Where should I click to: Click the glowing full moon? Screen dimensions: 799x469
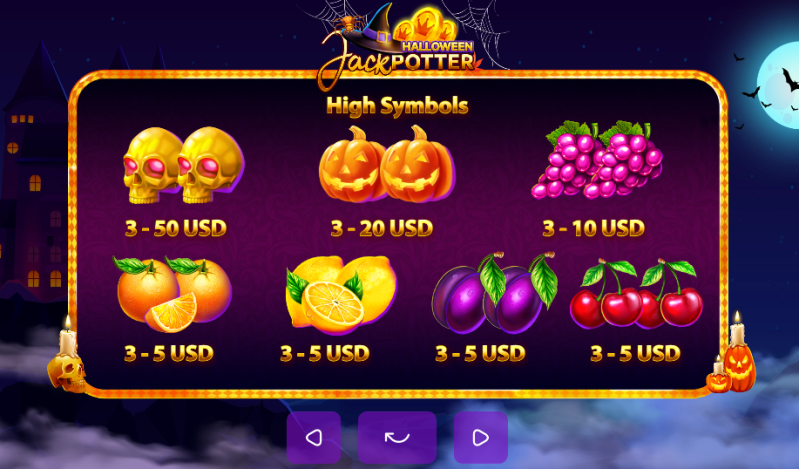click(778, 86)
